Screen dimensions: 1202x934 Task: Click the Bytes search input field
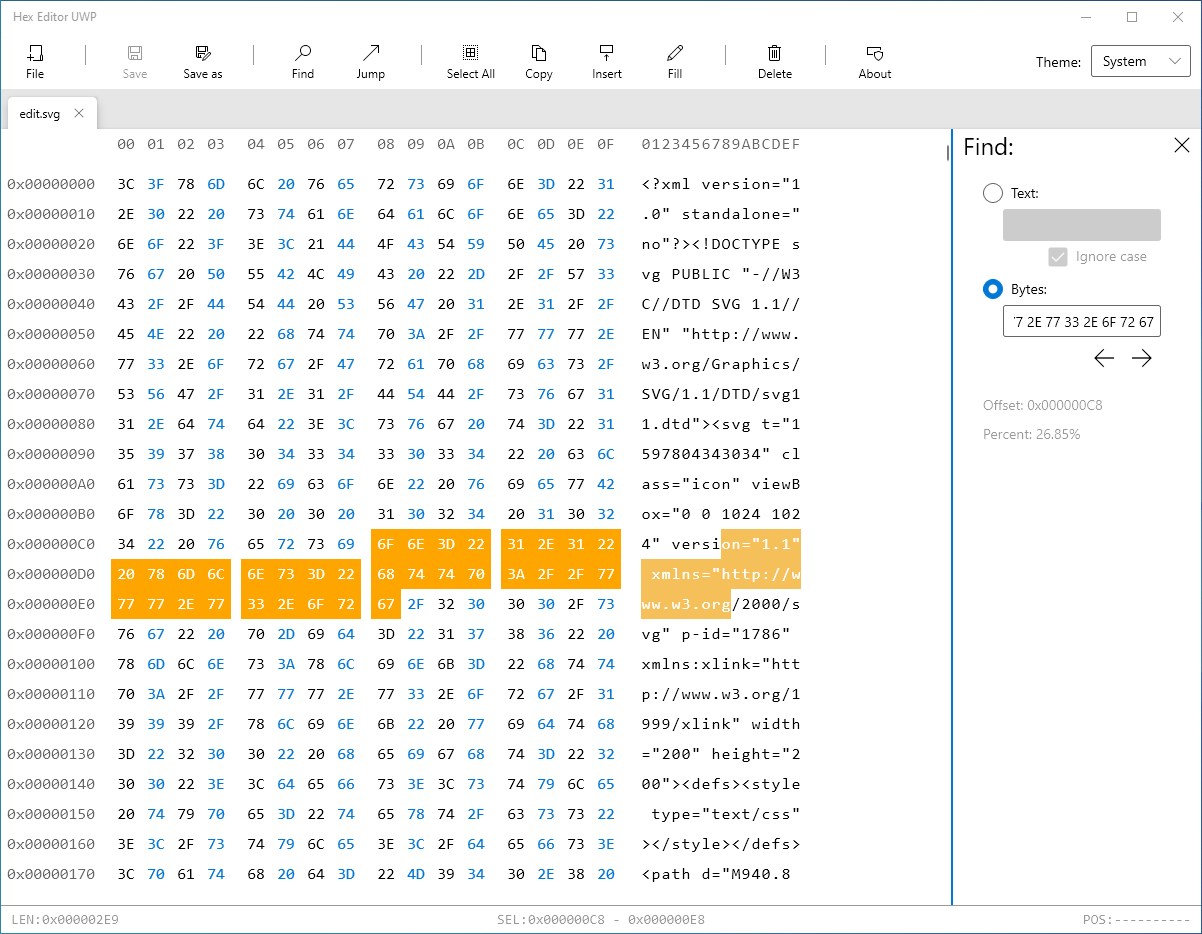[1081, 321]
